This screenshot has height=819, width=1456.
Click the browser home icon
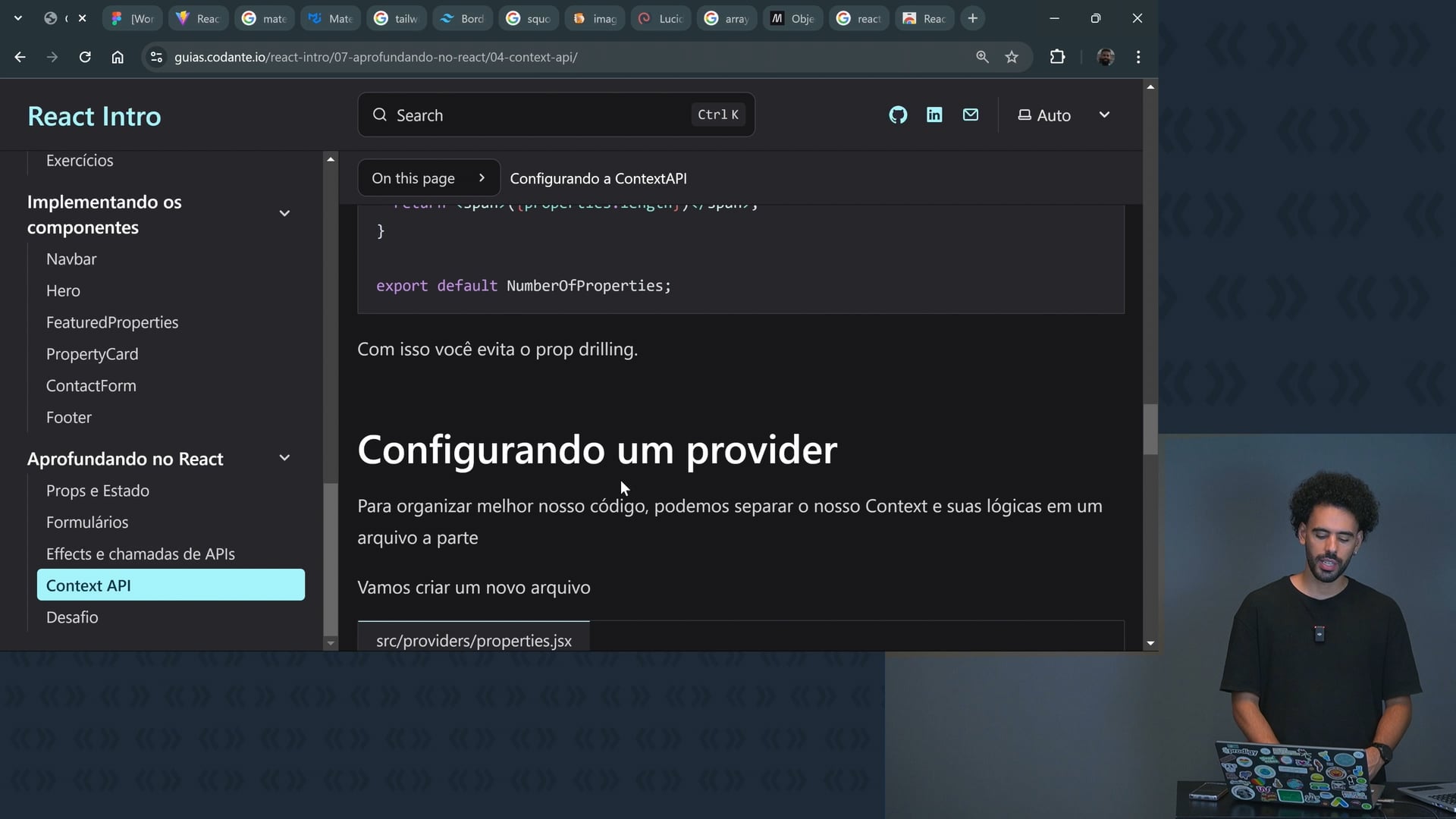point(118,57)
